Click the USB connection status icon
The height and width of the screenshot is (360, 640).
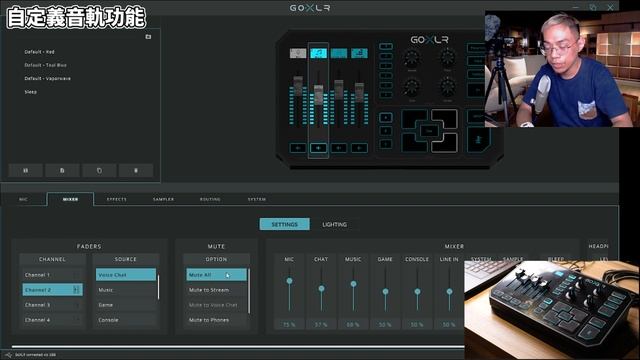click(8, 355)
